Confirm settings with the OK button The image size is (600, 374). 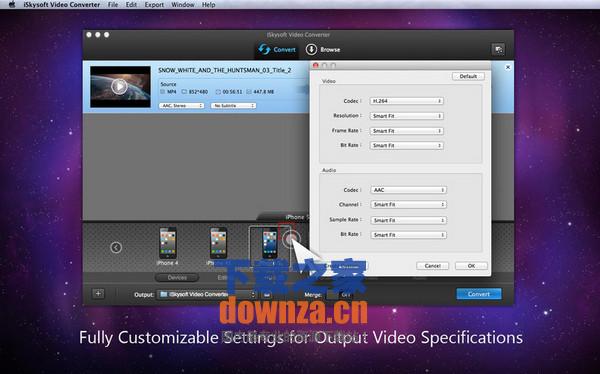tap(471, 266)
